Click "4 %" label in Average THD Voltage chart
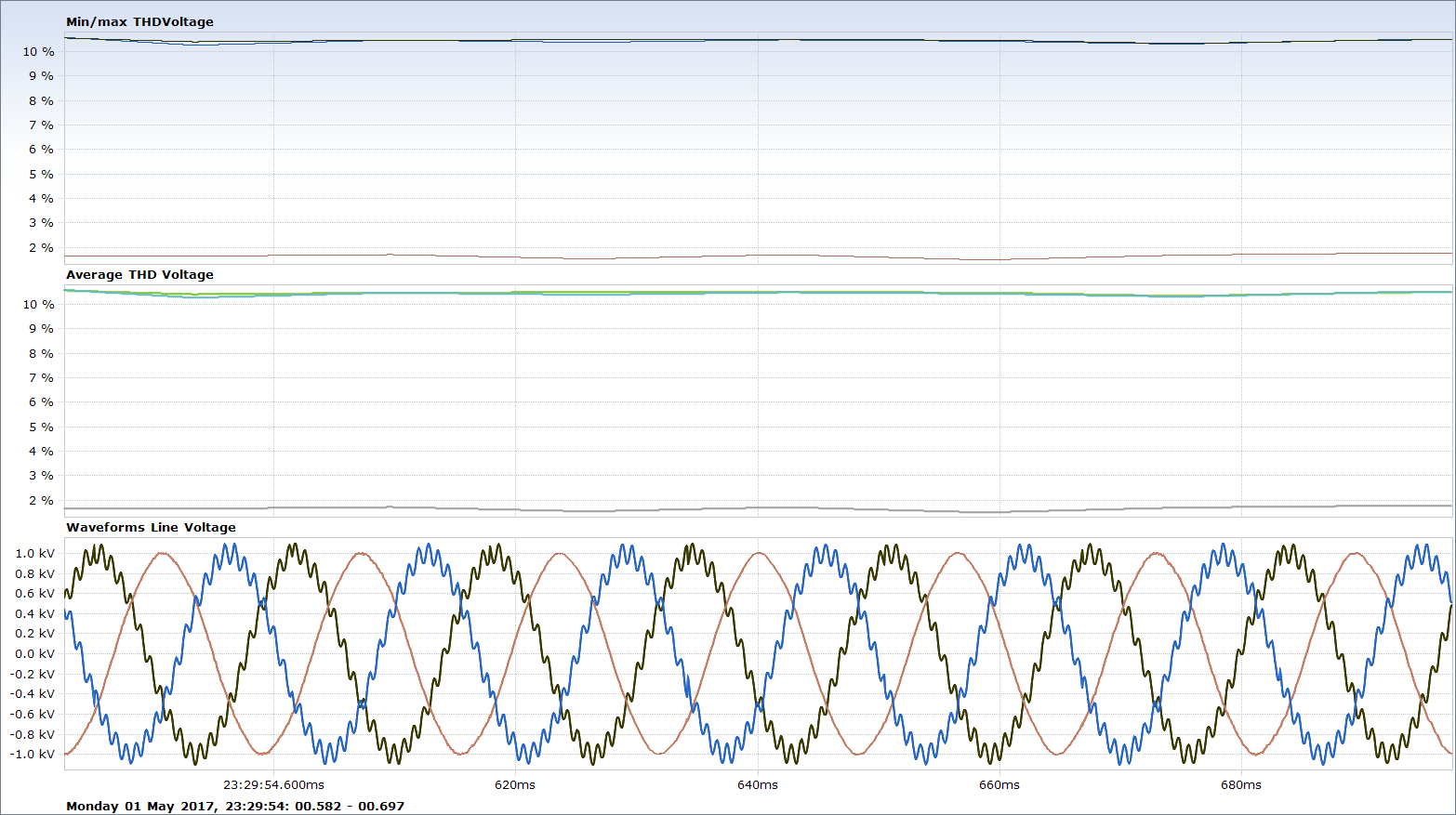1456x815 pixels. (x=41, y=451)
